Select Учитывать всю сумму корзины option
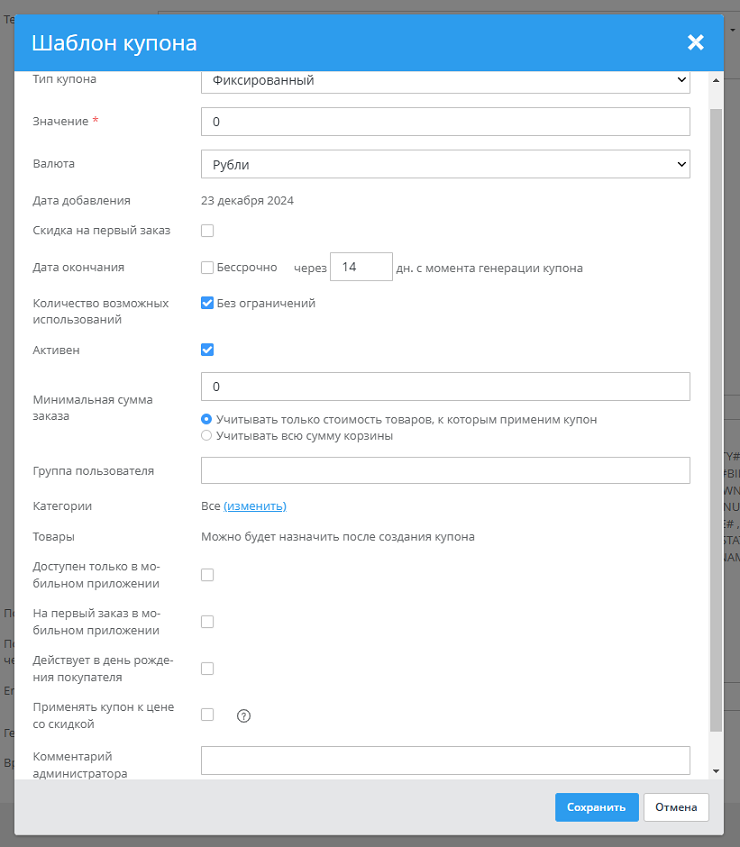 (x=207, y=436)
